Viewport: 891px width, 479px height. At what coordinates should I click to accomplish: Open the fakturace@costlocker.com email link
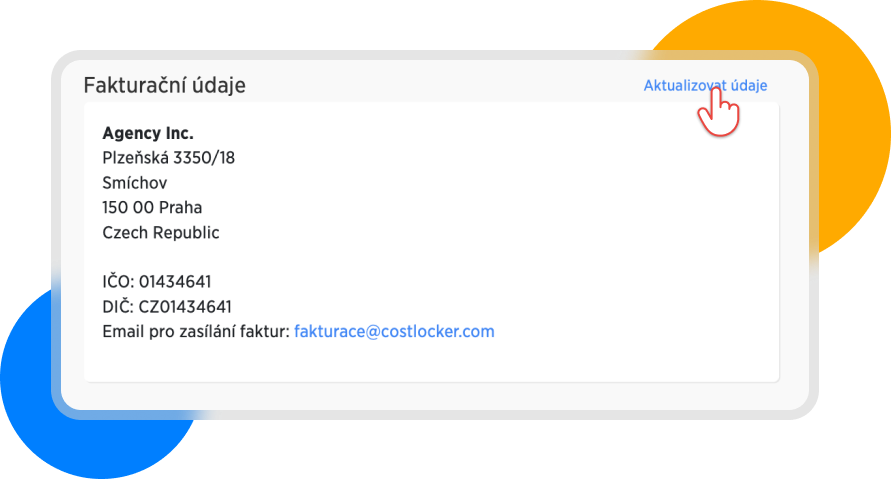click(394, 331)
